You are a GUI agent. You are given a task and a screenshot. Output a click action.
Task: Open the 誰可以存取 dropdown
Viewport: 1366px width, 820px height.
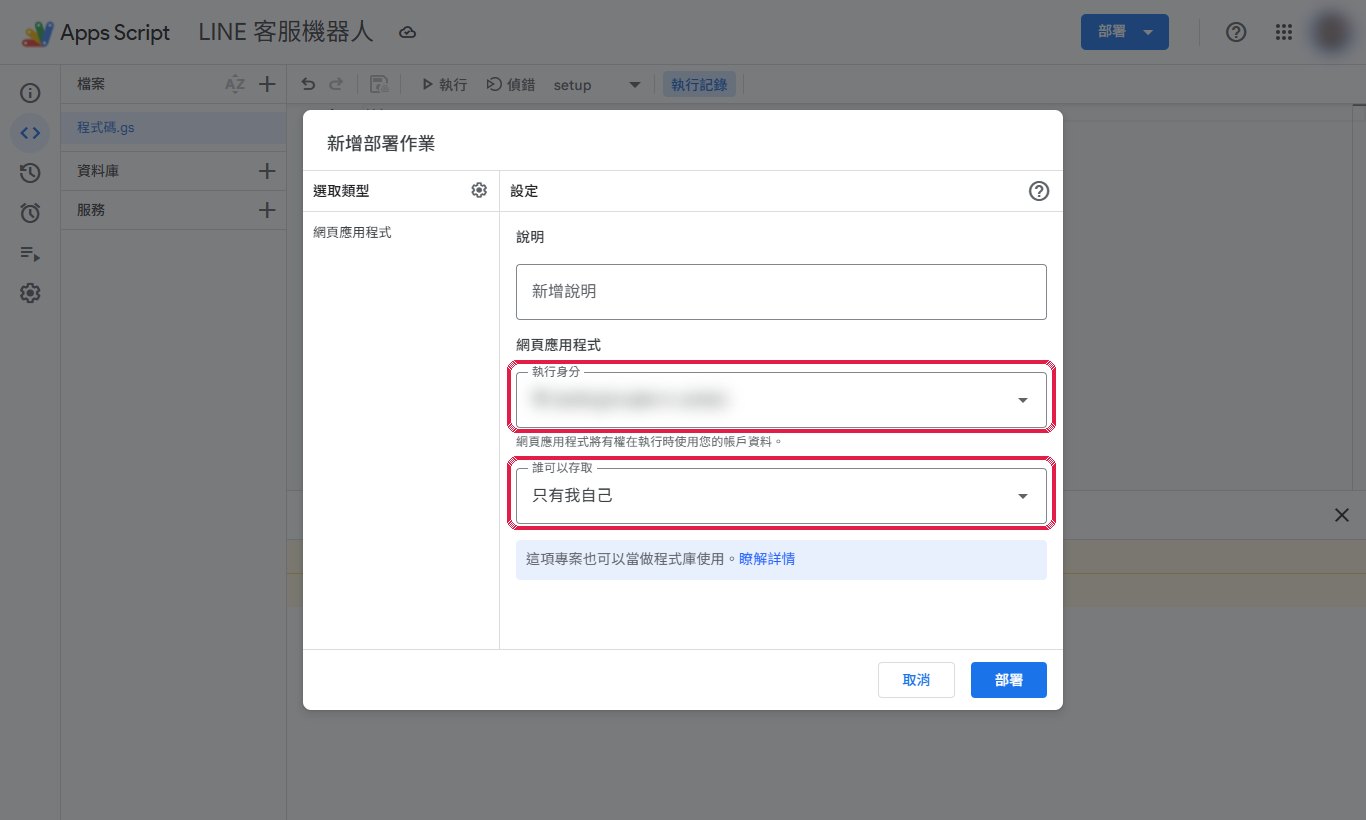[x=781, y=496]
